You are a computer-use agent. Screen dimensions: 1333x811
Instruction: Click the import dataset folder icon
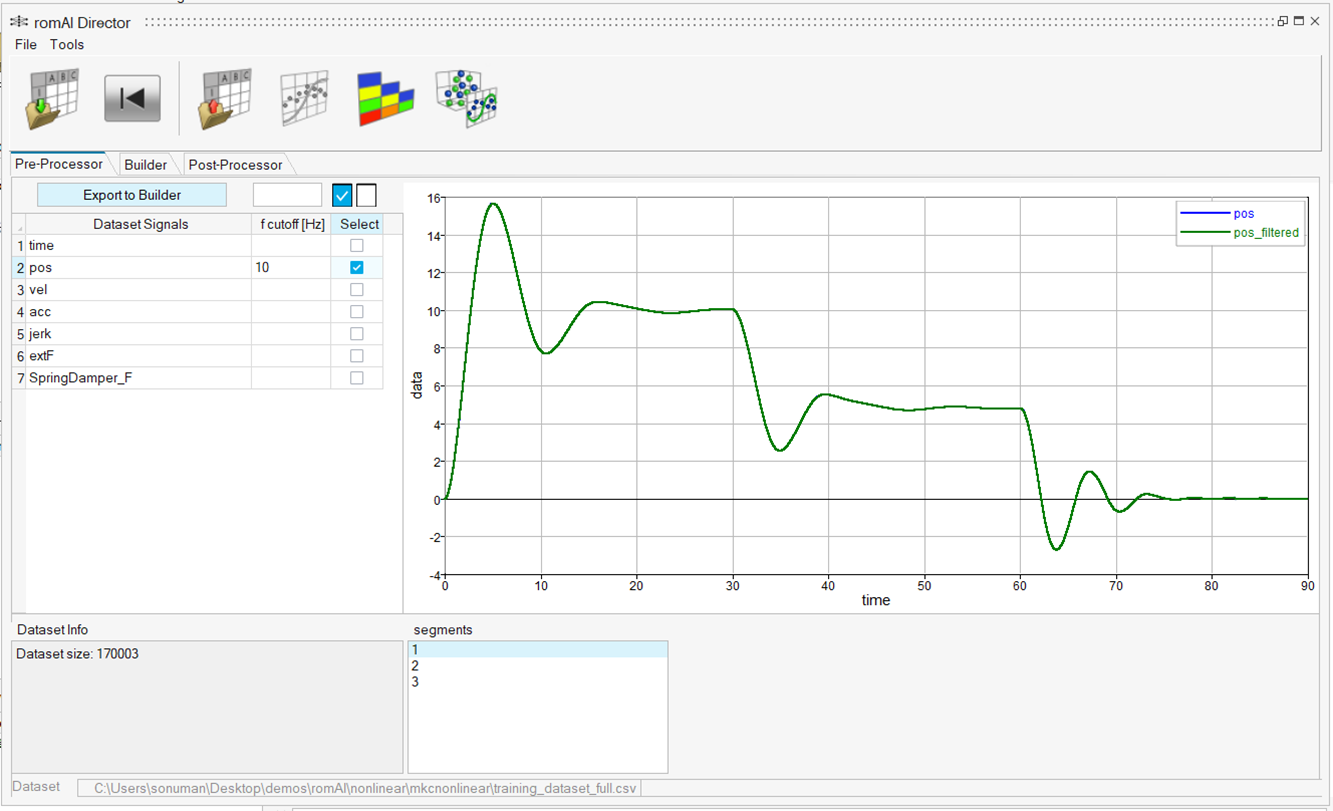coord(51,99)
